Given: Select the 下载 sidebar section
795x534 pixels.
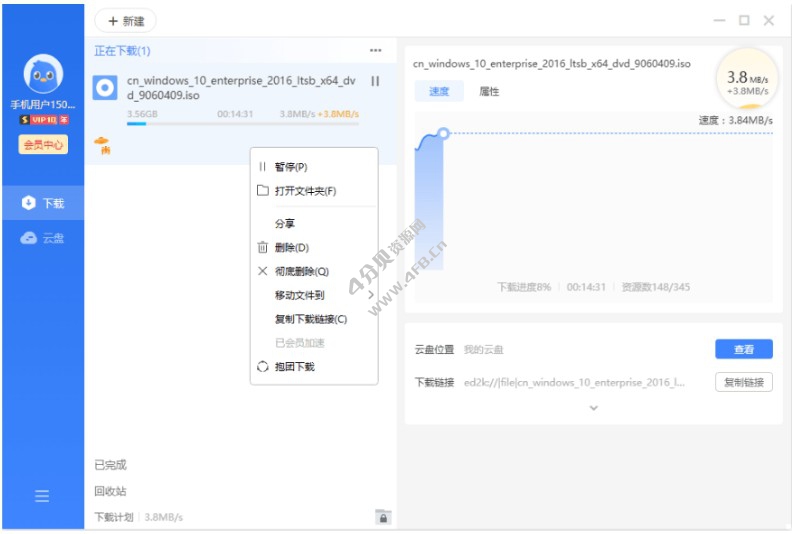Looking at the screenshot, I should (x=43, y=203).
